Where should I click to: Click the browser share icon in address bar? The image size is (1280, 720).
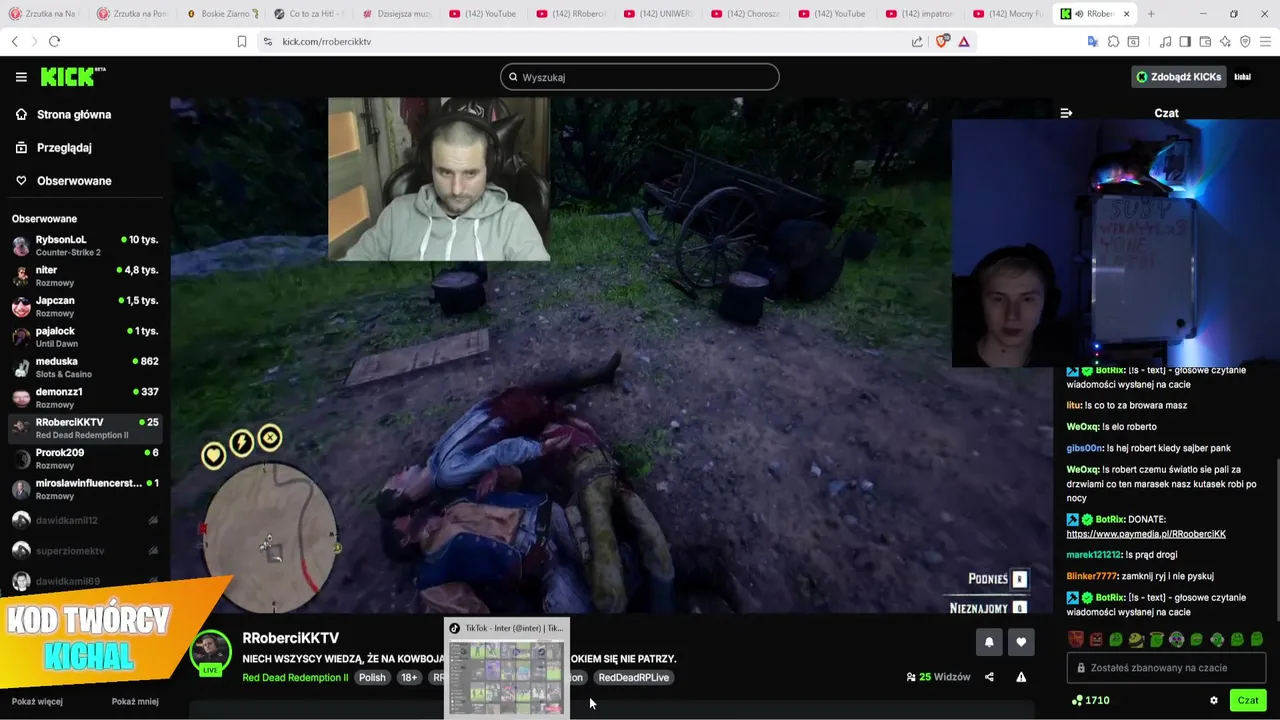tap(917, 41)
